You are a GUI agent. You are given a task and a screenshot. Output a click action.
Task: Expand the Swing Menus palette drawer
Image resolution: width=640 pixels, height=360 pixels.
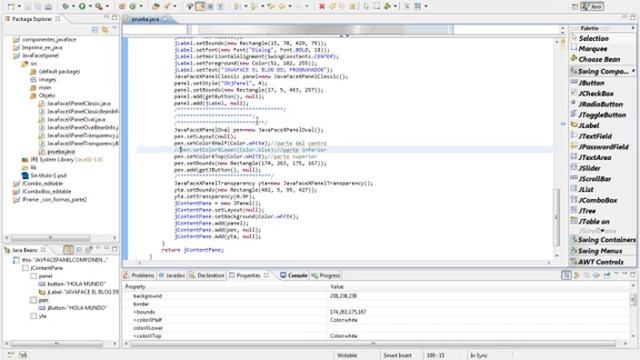pos(603,251)
